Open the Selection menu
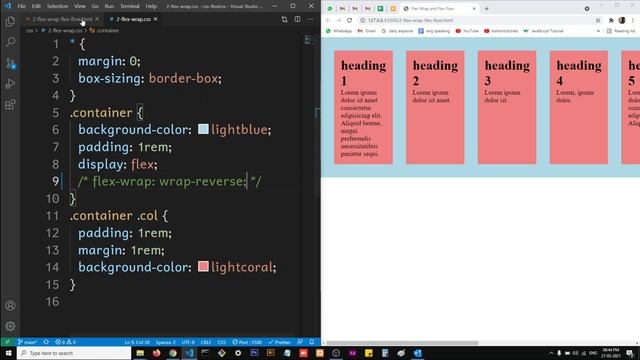640x360 pixels. tap(57, 6)
